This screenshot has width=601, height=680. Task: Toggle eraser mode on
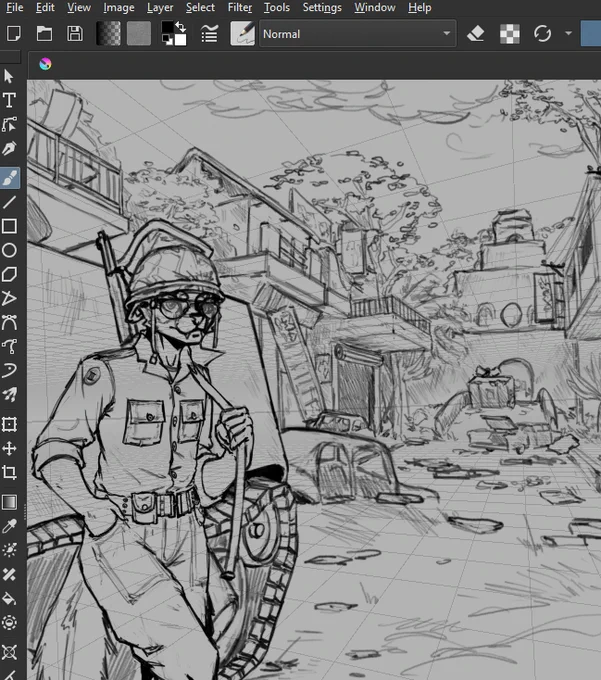coord(476,34)
